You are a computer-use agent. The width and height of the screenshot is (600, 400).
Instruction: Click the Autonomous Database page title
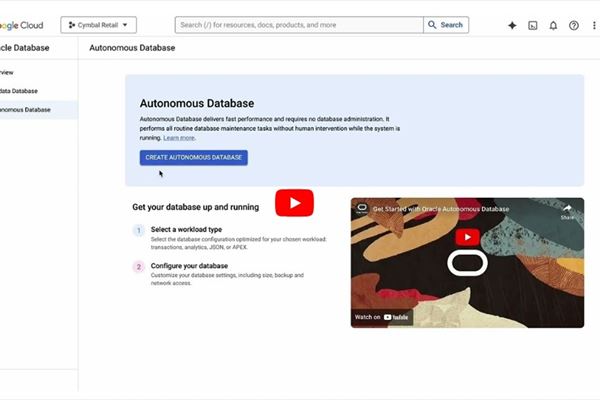click(x=132, y=48)
